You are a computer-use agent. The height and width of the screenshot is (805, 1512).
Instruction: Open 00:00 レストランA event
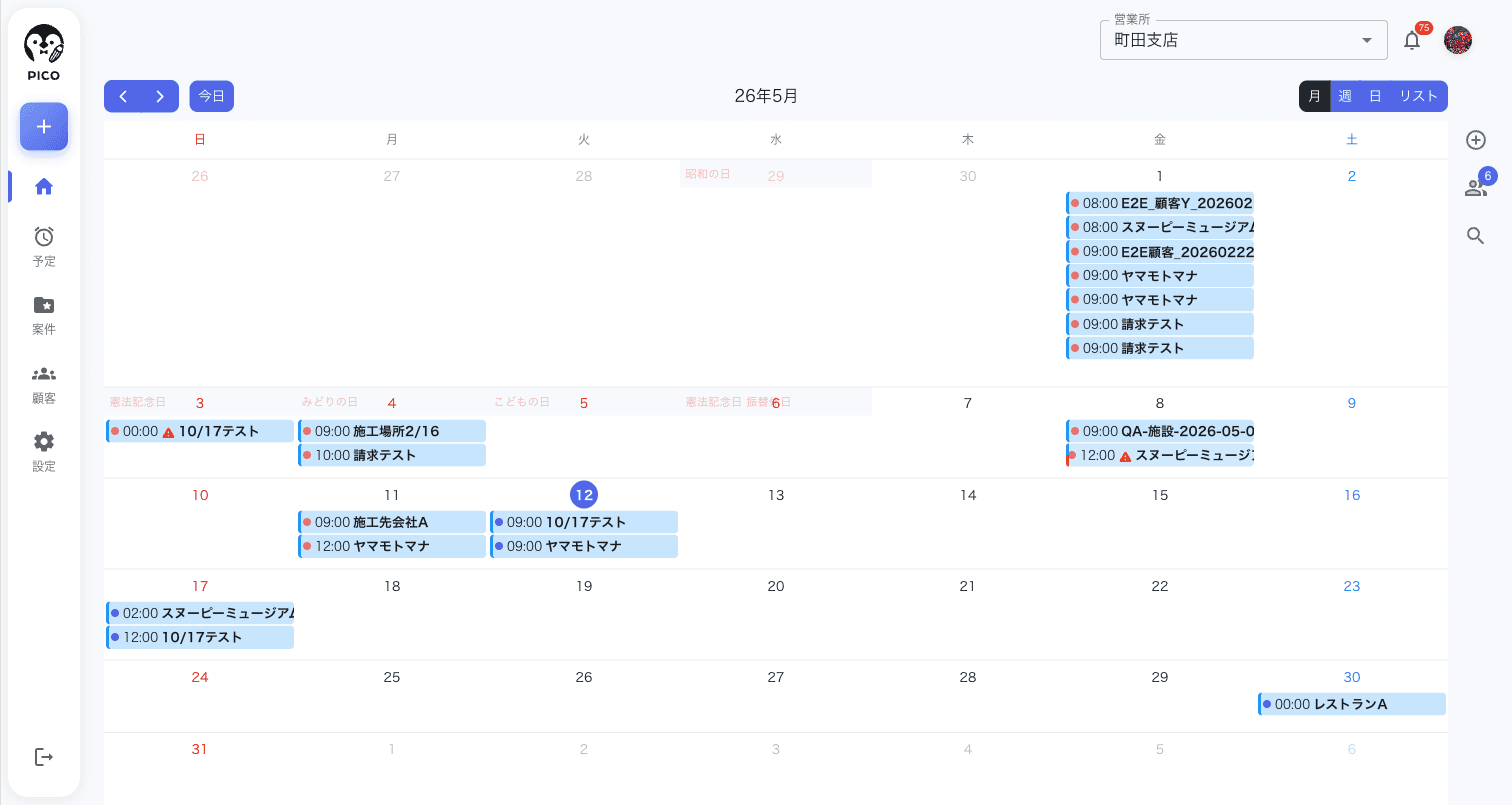click(x=1352, y=704)
